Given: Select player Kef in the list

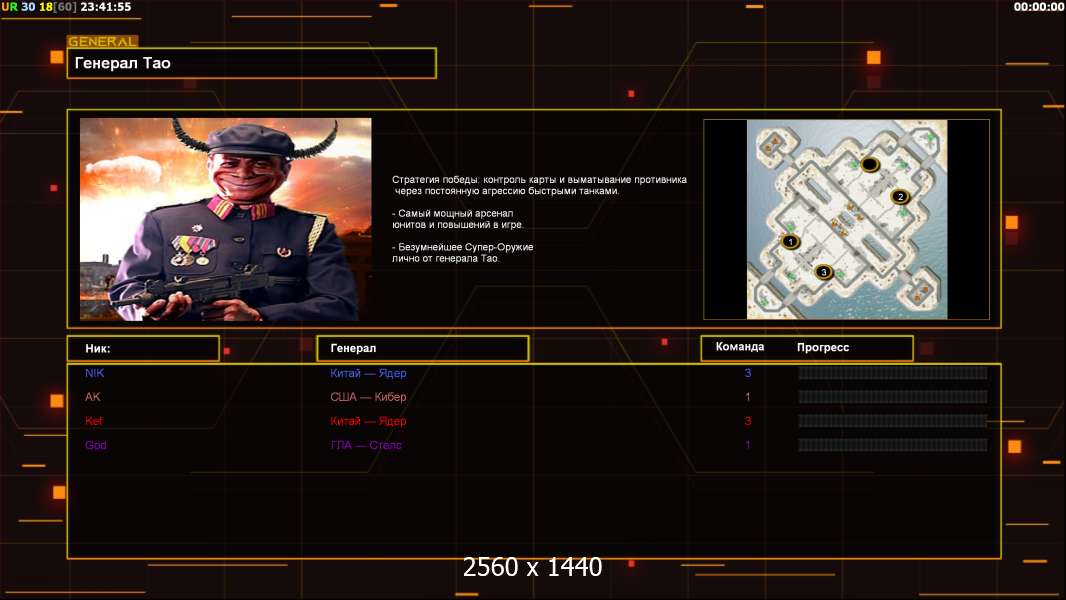Looking at the screenshot, I should 94,421.
